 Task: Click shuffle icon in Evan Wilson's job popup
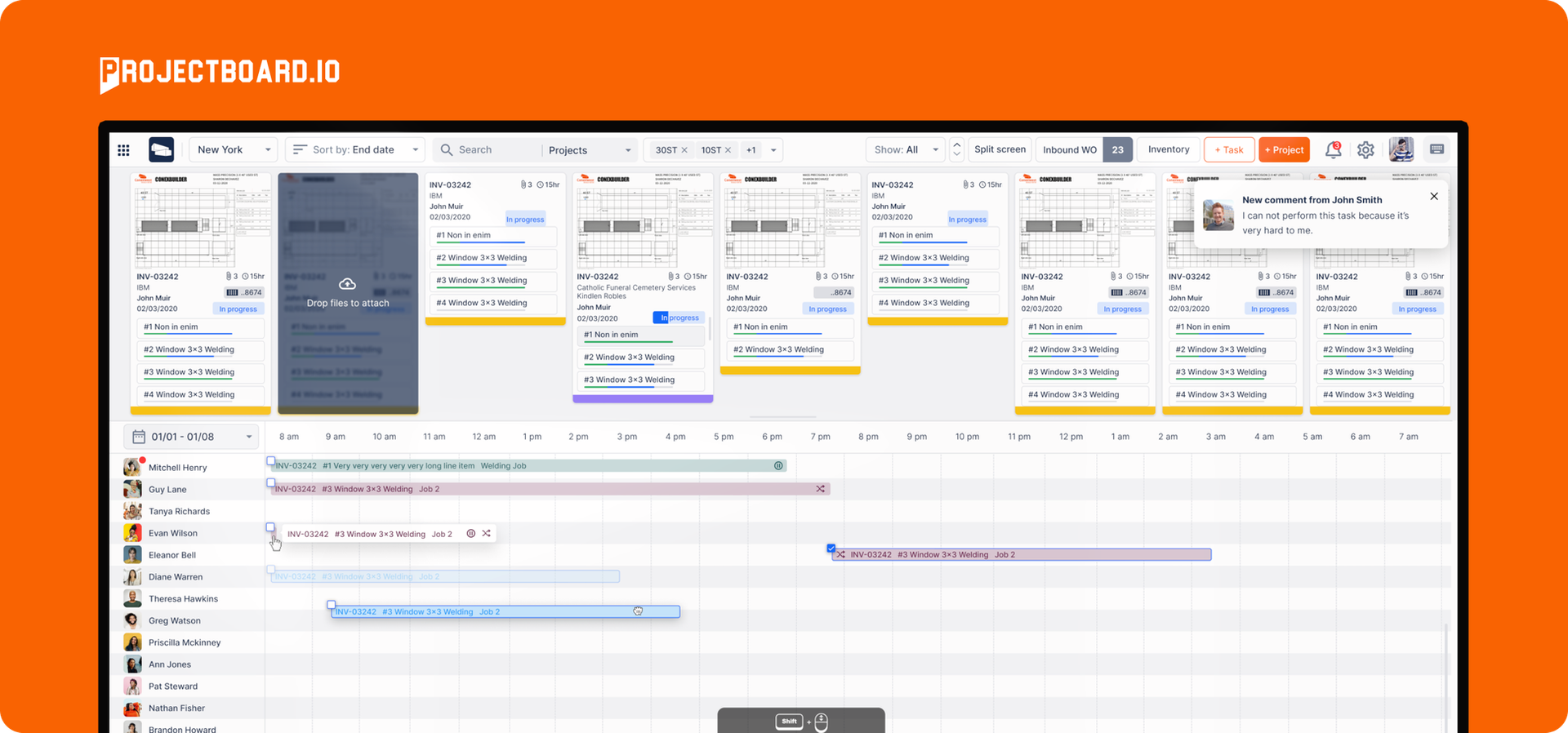click(487, 534)
